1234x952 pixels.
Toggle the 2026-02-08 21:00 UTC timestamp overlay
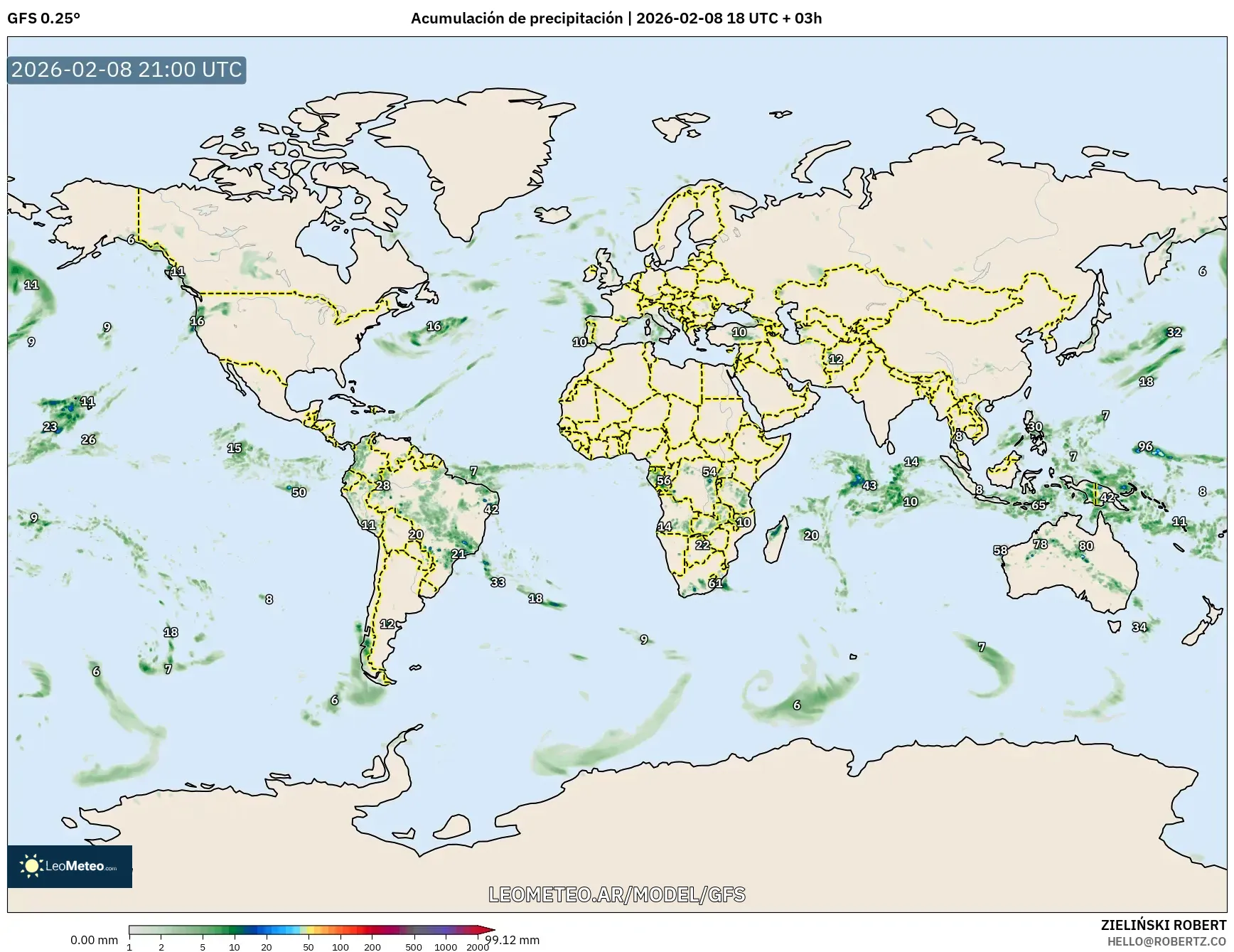[125, 70]
